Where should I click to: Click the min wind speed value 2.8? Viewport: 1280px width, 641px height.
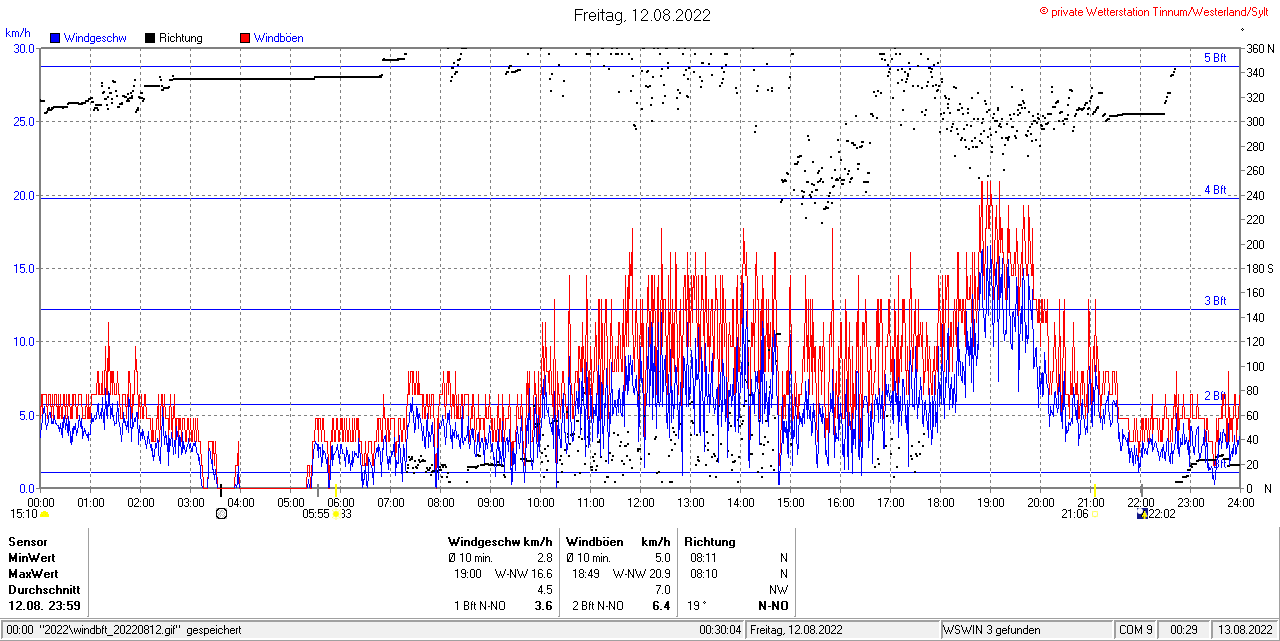(545, 558)
